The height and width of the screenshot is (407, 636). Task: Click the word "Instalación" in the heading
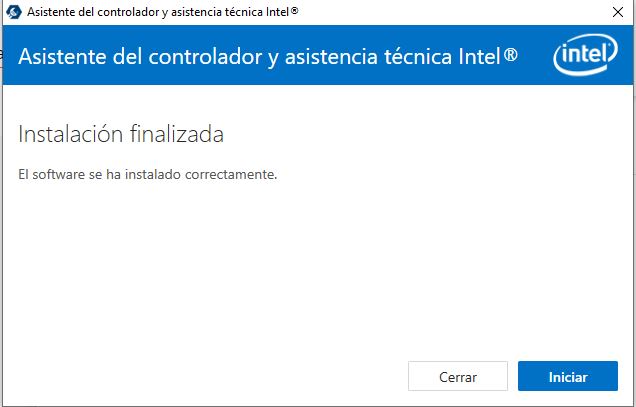pyautogui.click(x=76, y=133)
